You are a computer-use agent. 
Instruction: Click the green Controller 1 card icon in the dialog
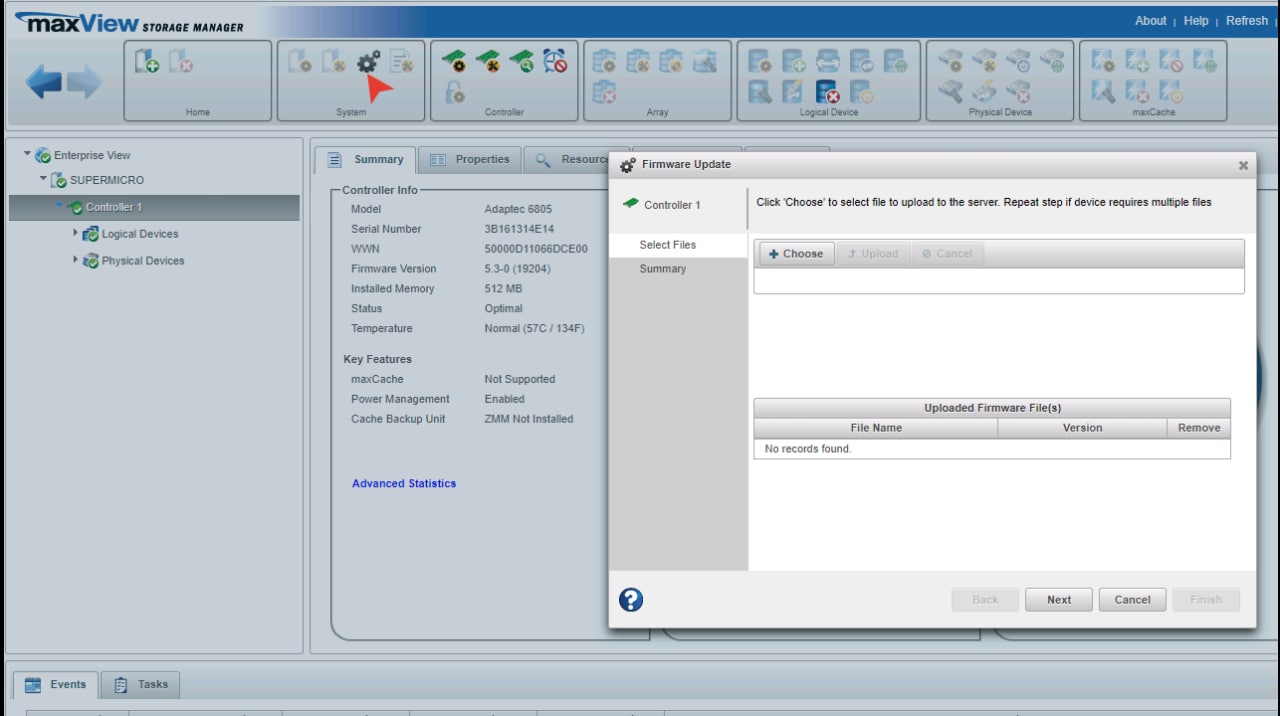tap(630, 203)
